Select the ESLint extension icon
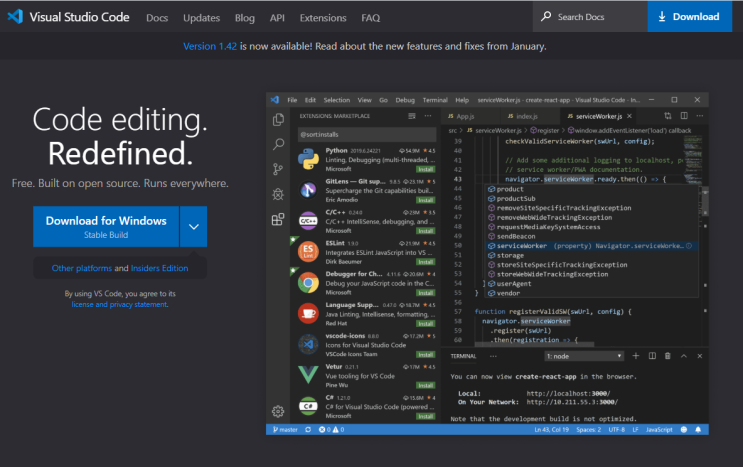 coord(308,251)
